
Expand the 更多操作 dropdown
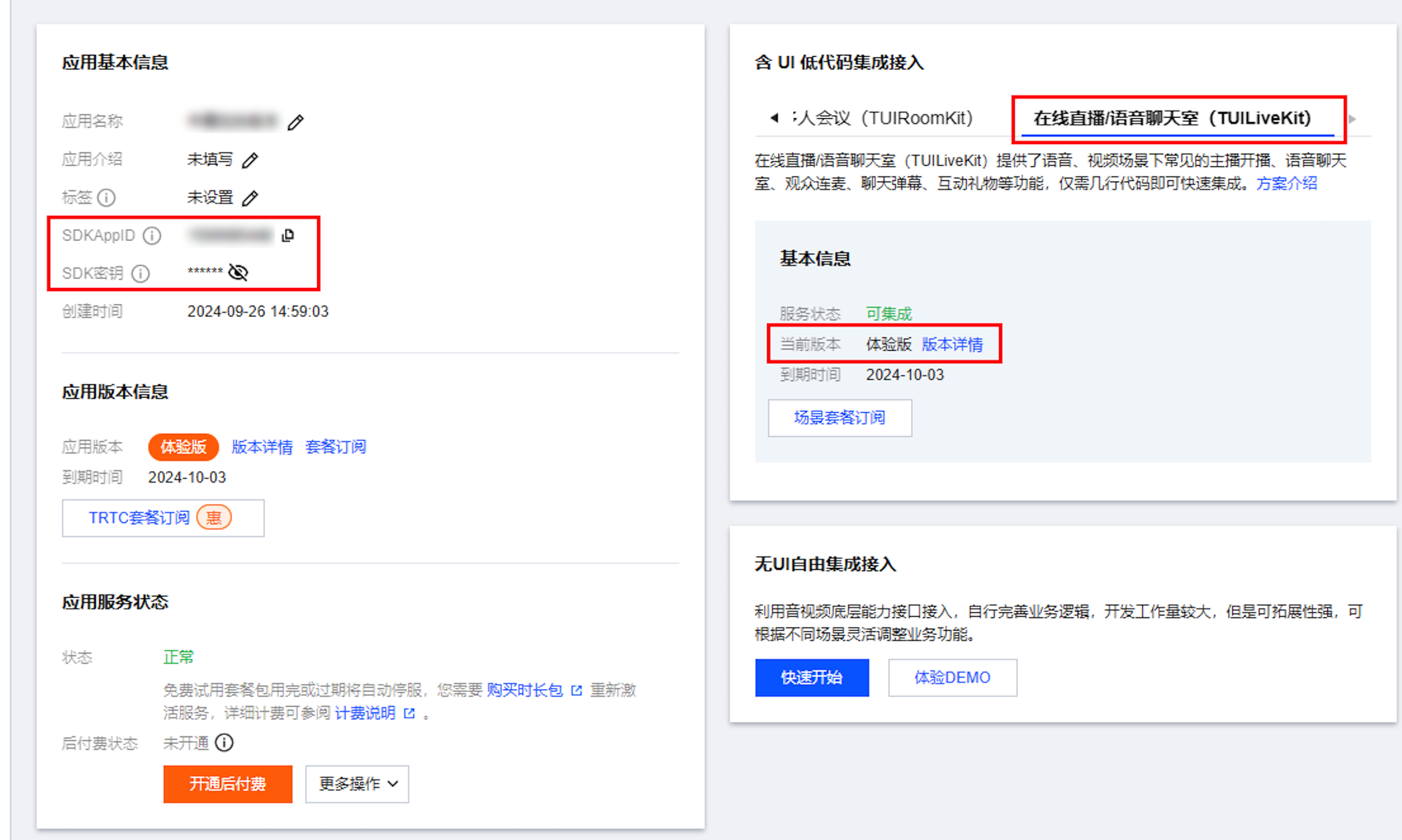[357, 784]
